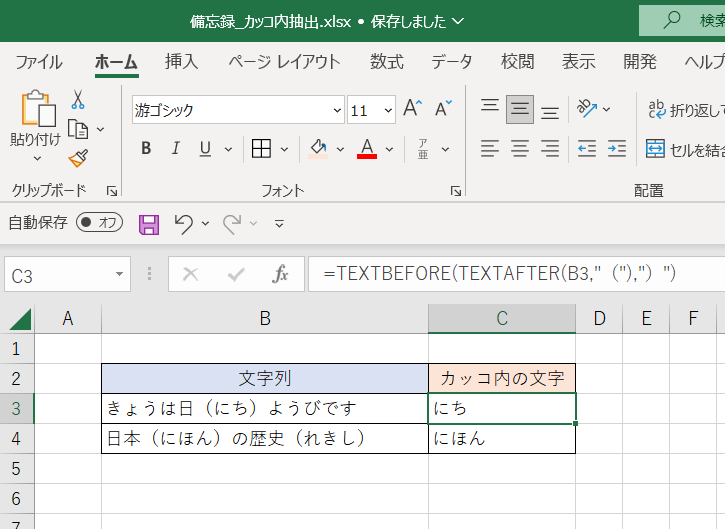Apply red font color
Viewport: 725px width, 529px height.
pyautogui.click(x=367, y=149)
